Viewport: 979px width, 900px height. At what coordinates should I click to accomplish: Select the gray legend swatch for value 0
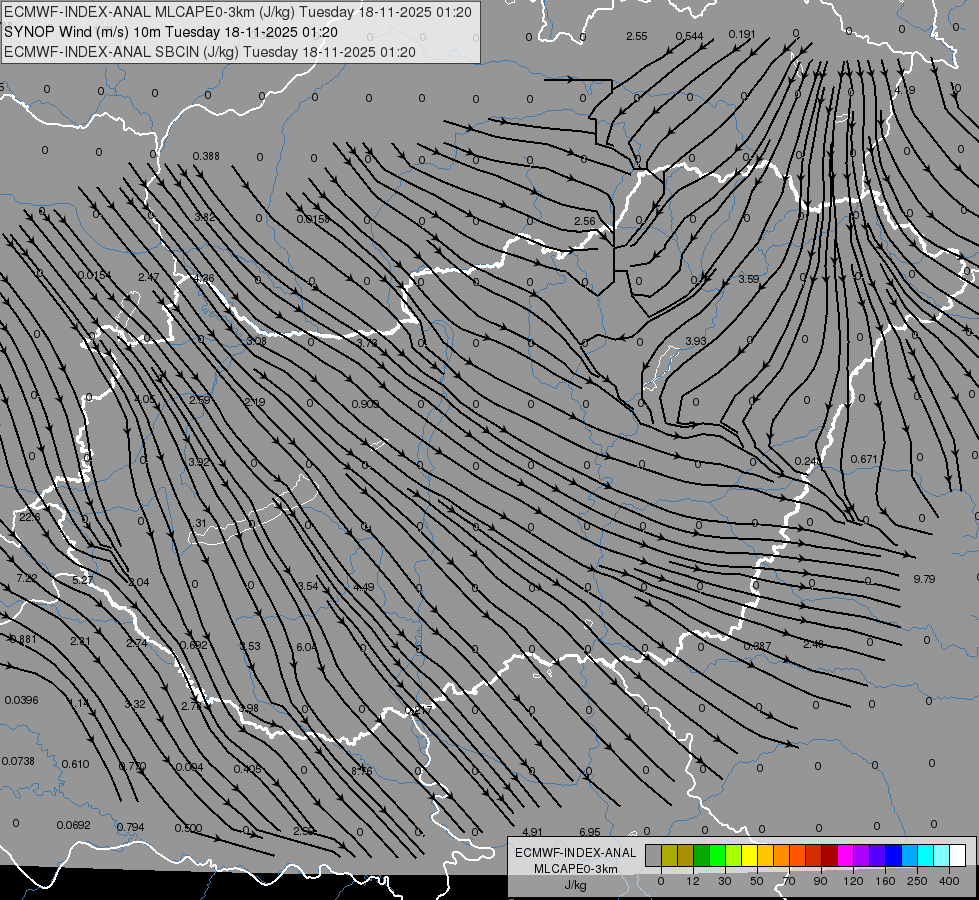(x=654, y=855)
